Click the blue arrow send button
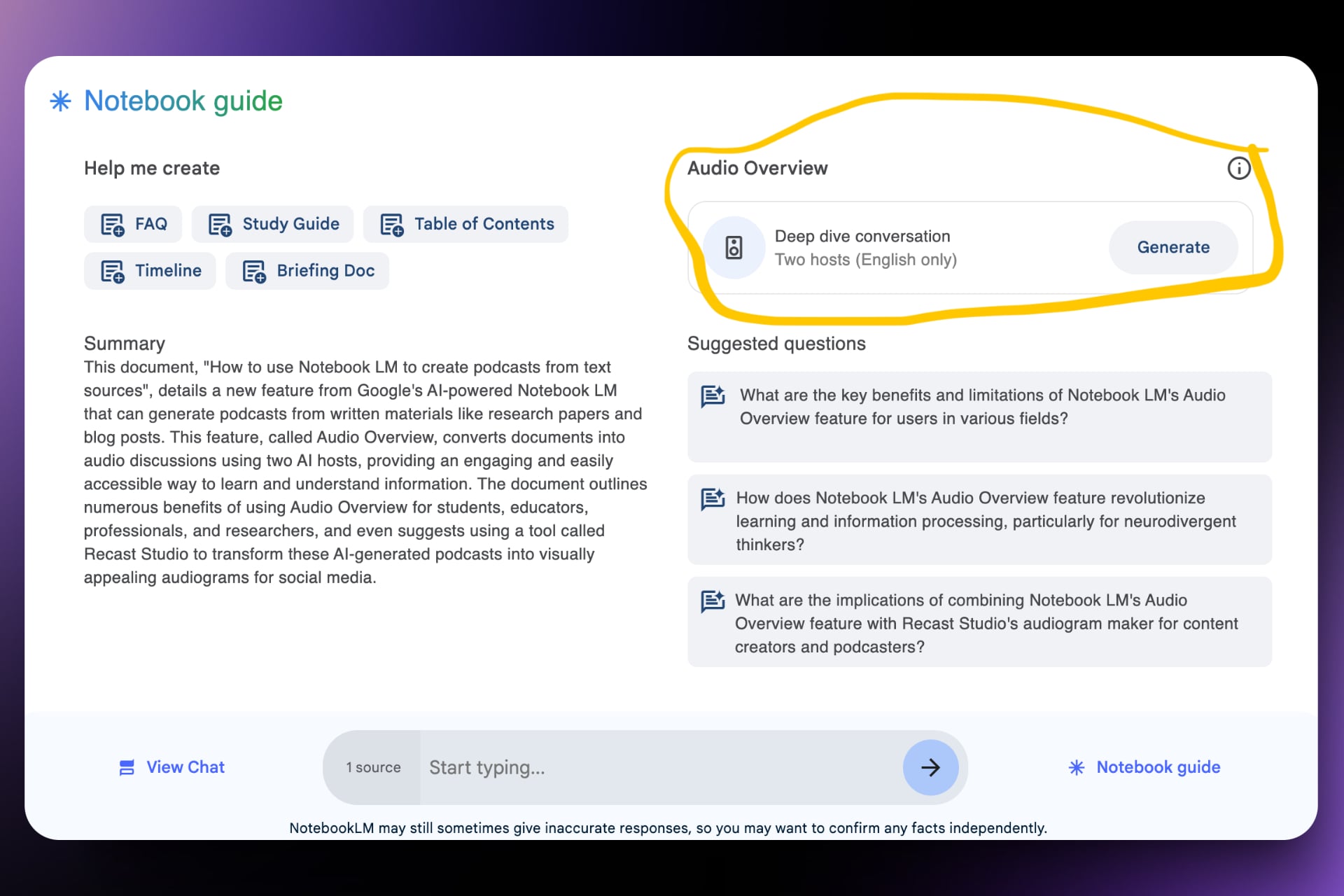Screen dimensions: 1344x896 click(930, 768)
